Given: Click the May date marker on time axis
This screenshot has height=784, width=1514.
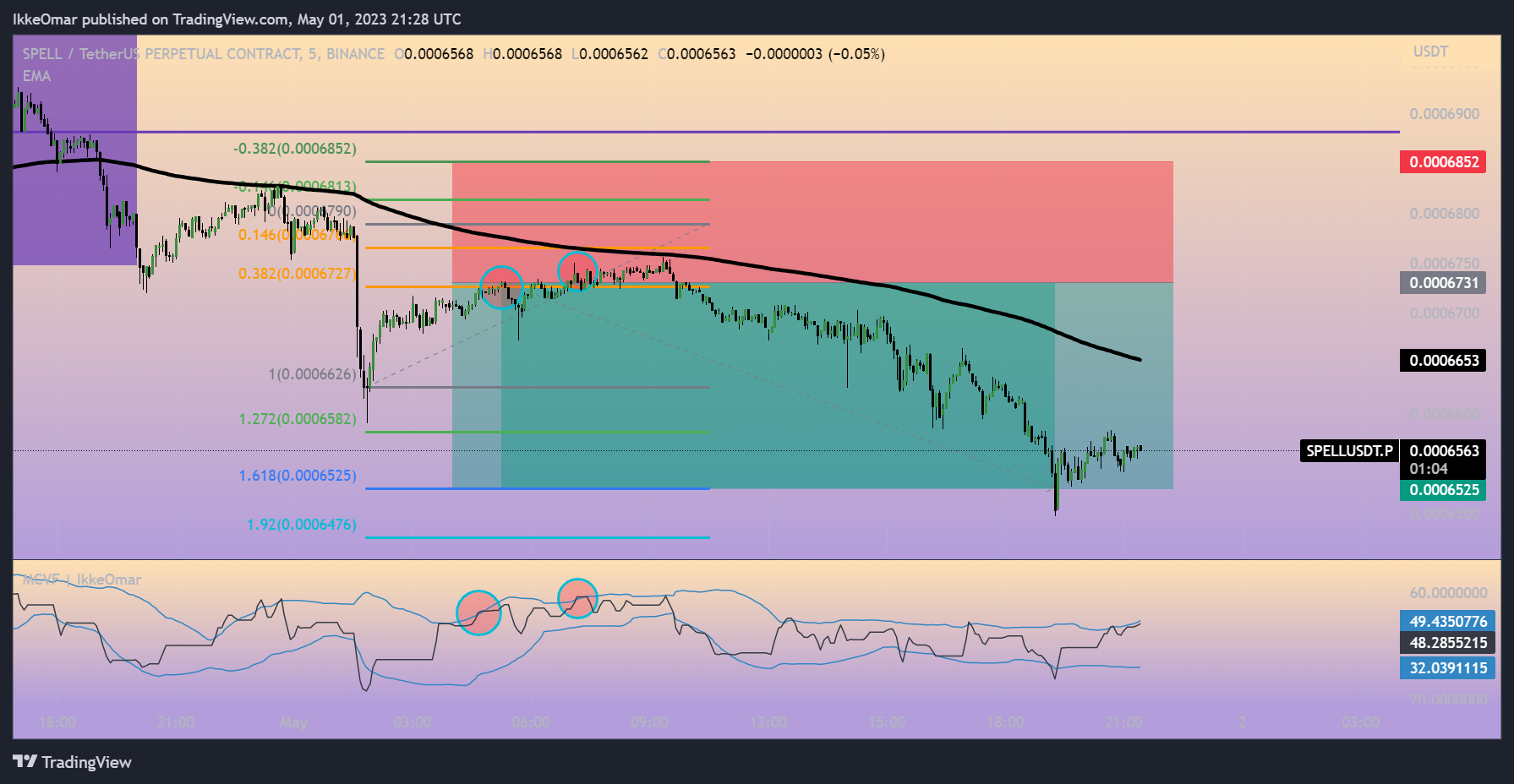Looking at the screenshot, I should pos(293,722).
